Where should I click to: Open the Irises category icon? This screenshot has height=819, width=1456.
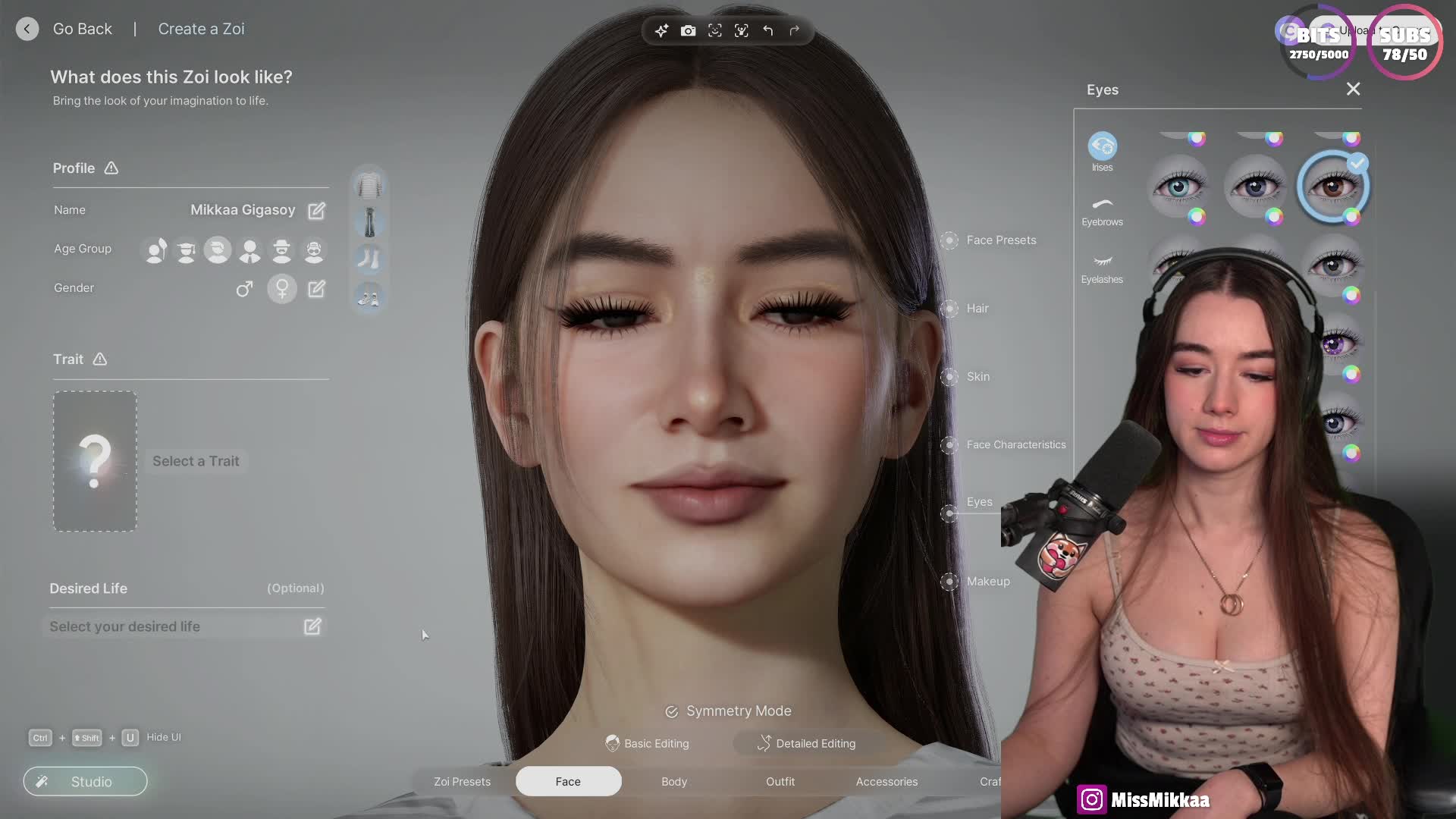(x=1102, y=146)
